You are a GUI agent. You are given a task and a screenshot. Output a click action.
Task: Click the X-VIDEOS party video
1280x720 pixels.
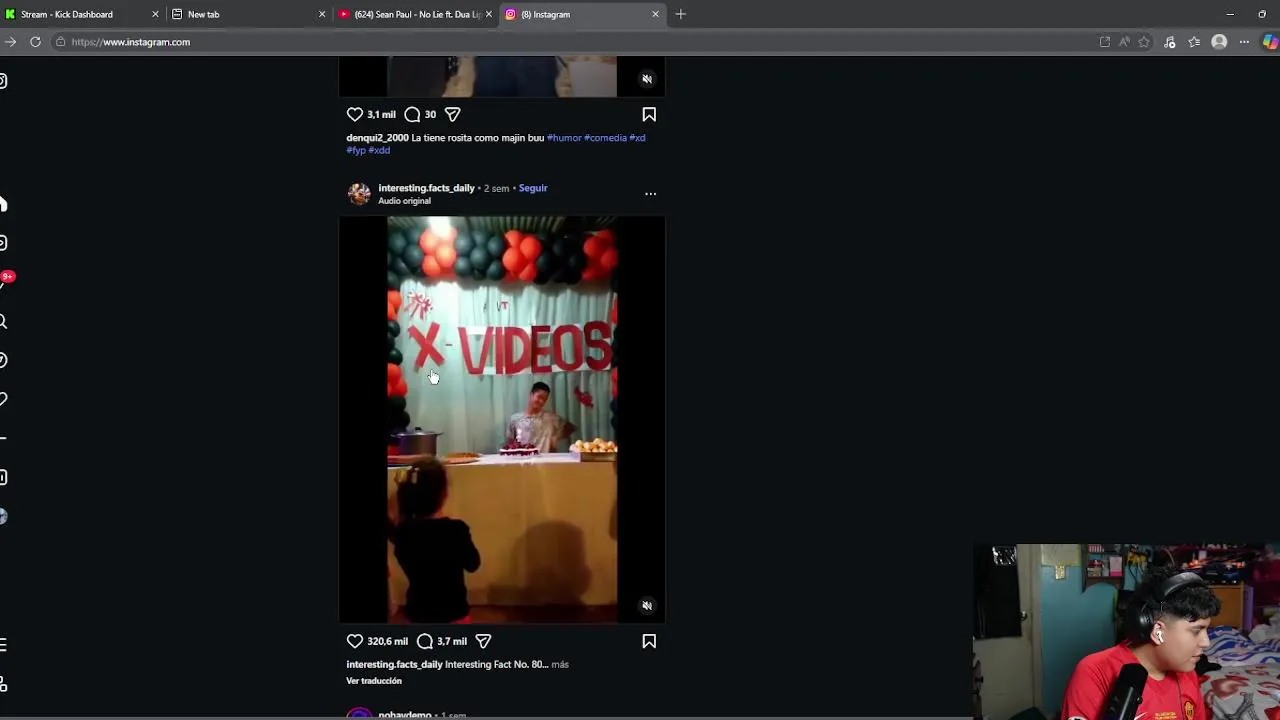click(x=502, y=420)
